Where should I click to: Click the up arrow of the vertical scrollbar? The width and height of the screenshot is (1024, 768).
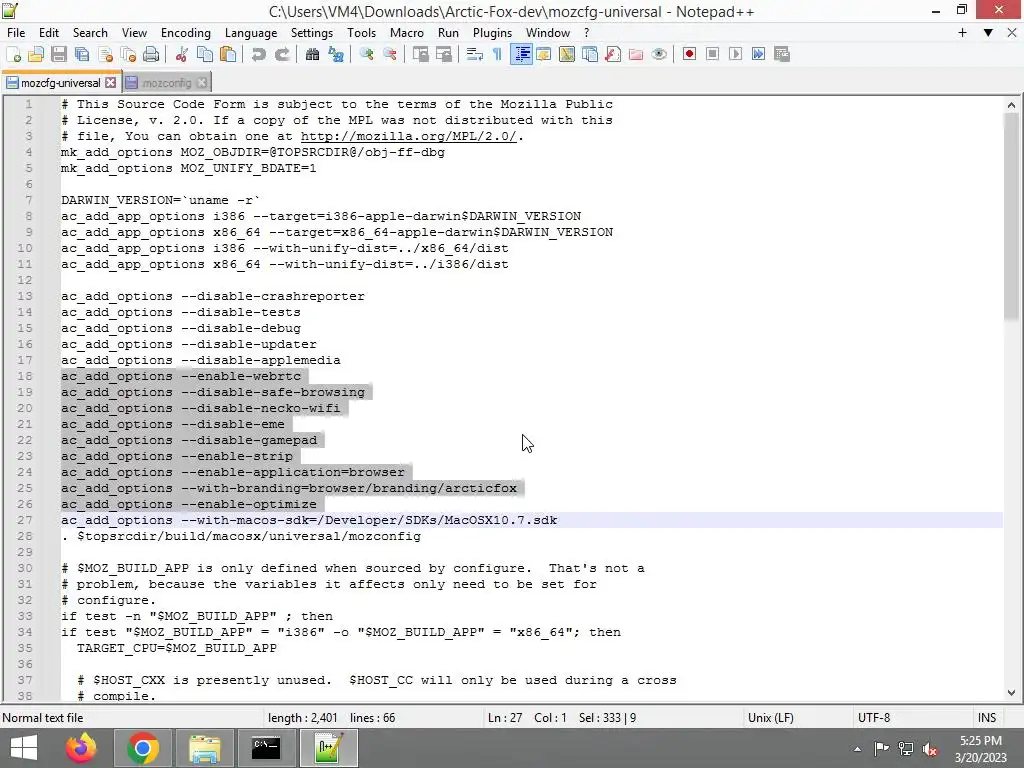click(x=1011, y=105)
